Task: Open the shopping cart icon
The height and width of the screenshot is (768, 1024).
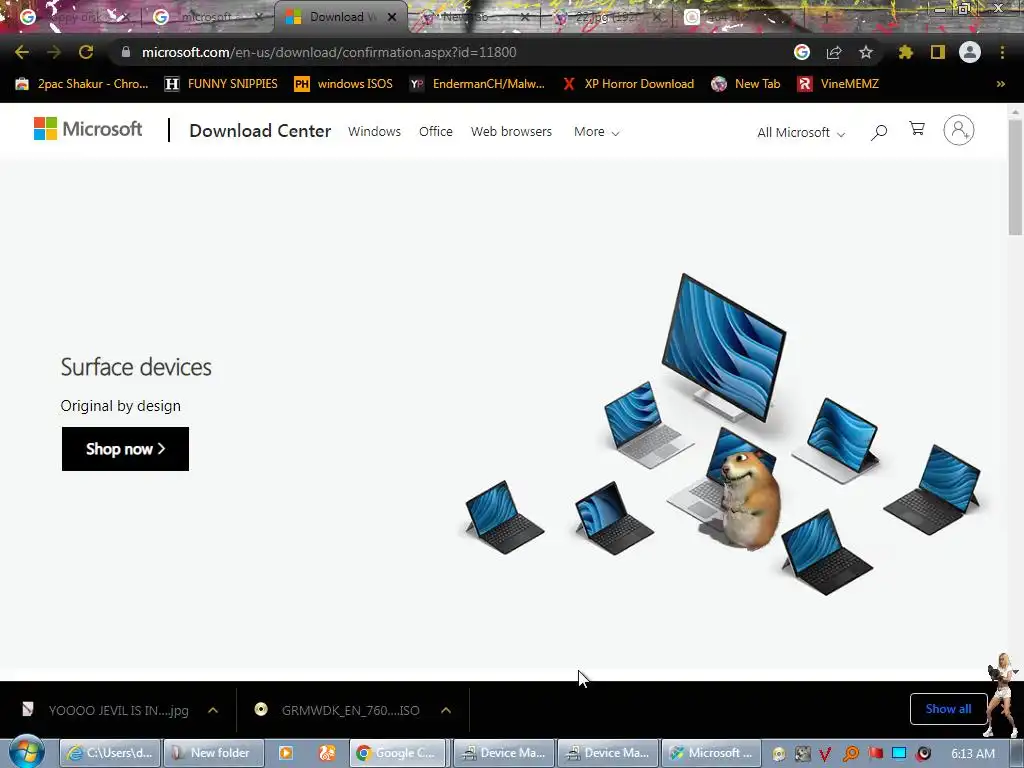Action: click(917, 129)
